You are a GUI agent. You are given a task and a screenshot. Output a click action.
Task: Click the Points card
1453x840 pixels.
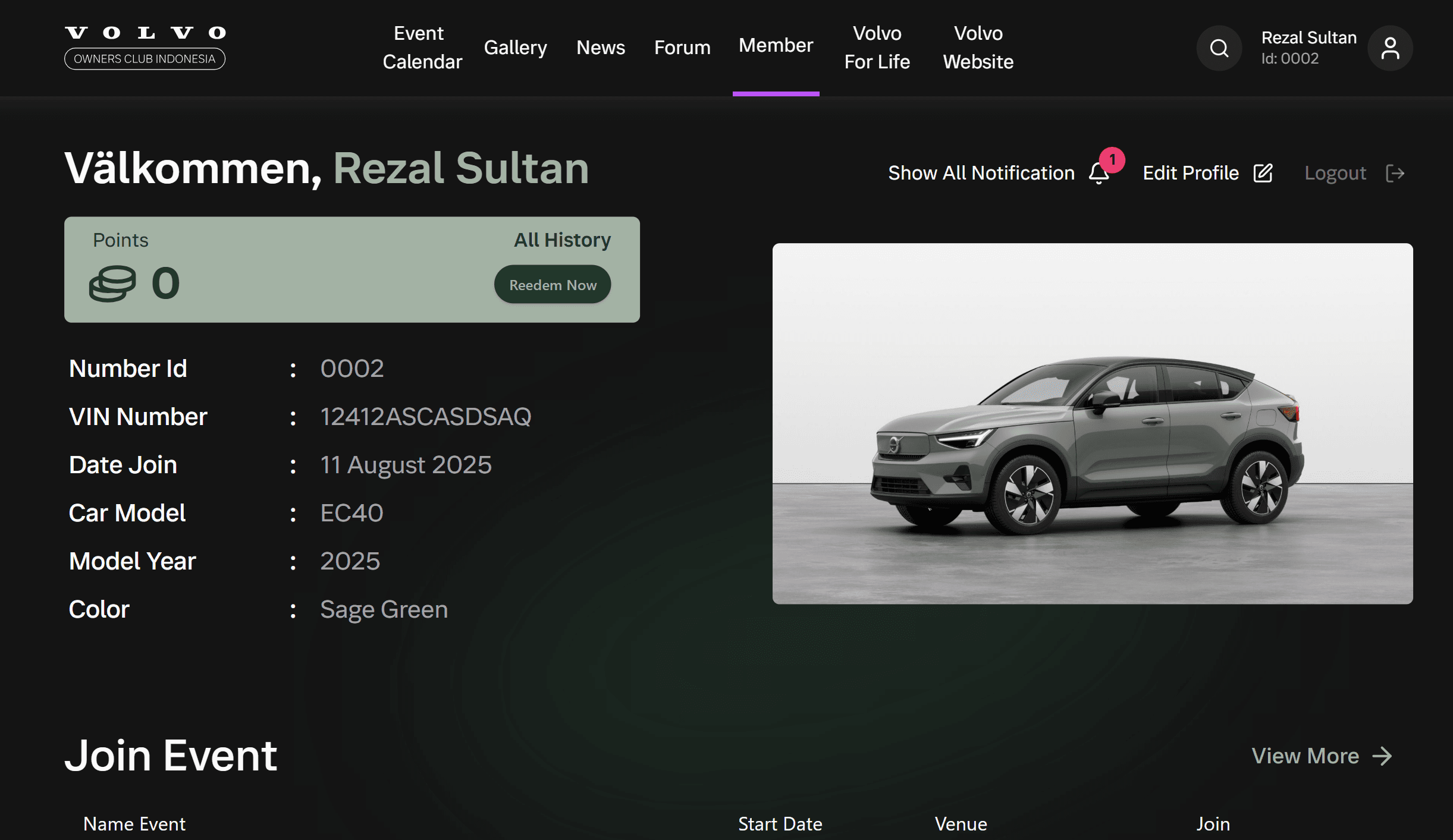[x=352, y=270]
